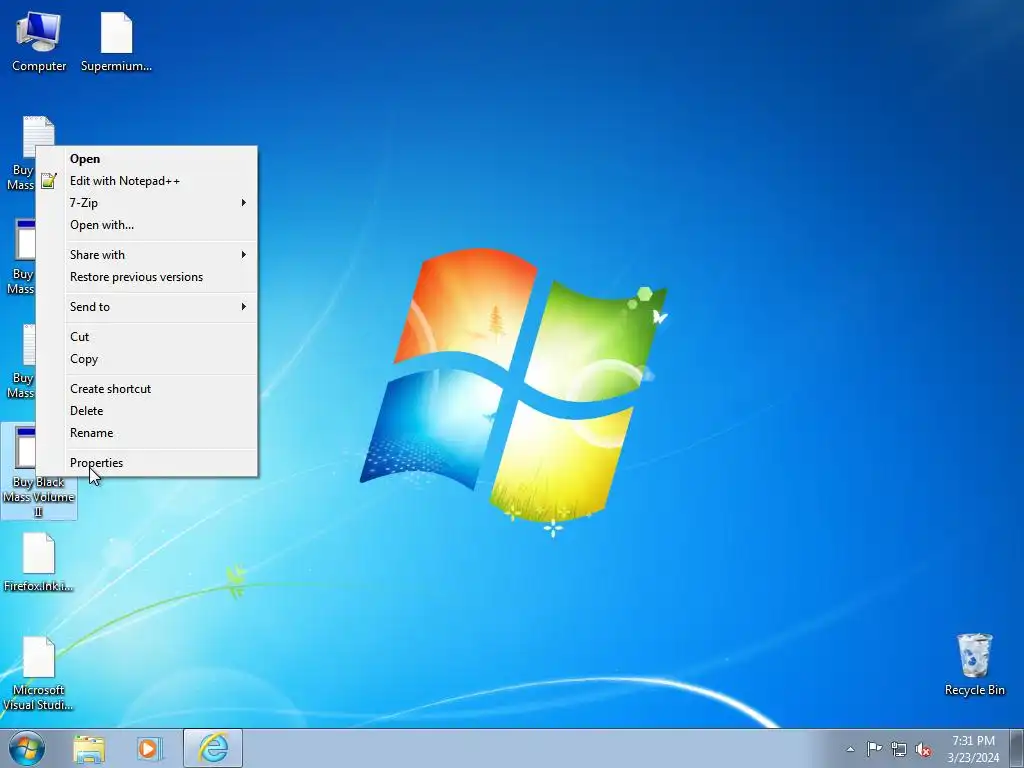The height and width of the screenshot is (768, 1024).
Task: Show hidden tray icons arrow
Action: click(850, 749)
